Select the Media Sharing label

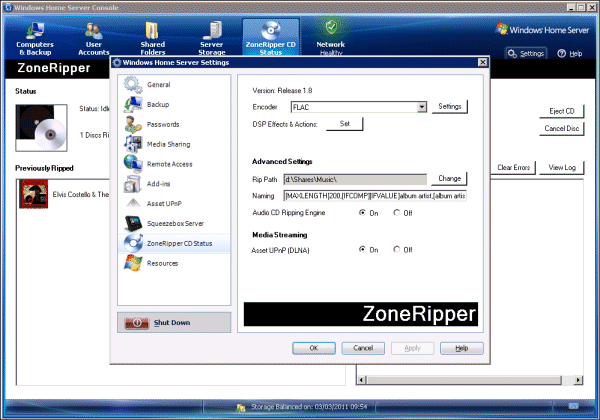(168, 144)
